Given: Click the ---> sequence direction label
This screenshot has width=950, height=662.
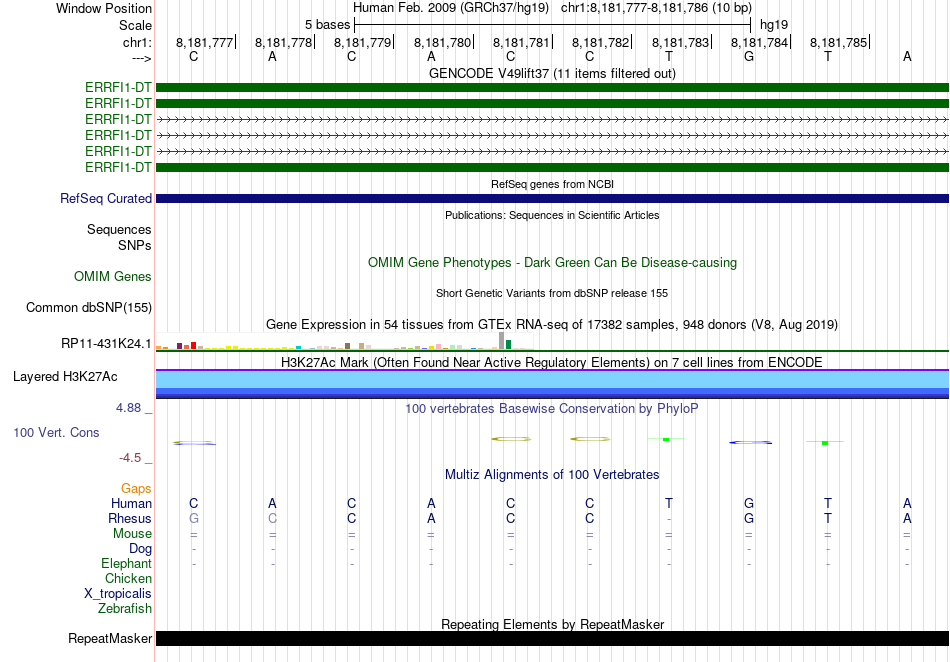Looking at the screenshot, I should [141, 58].
